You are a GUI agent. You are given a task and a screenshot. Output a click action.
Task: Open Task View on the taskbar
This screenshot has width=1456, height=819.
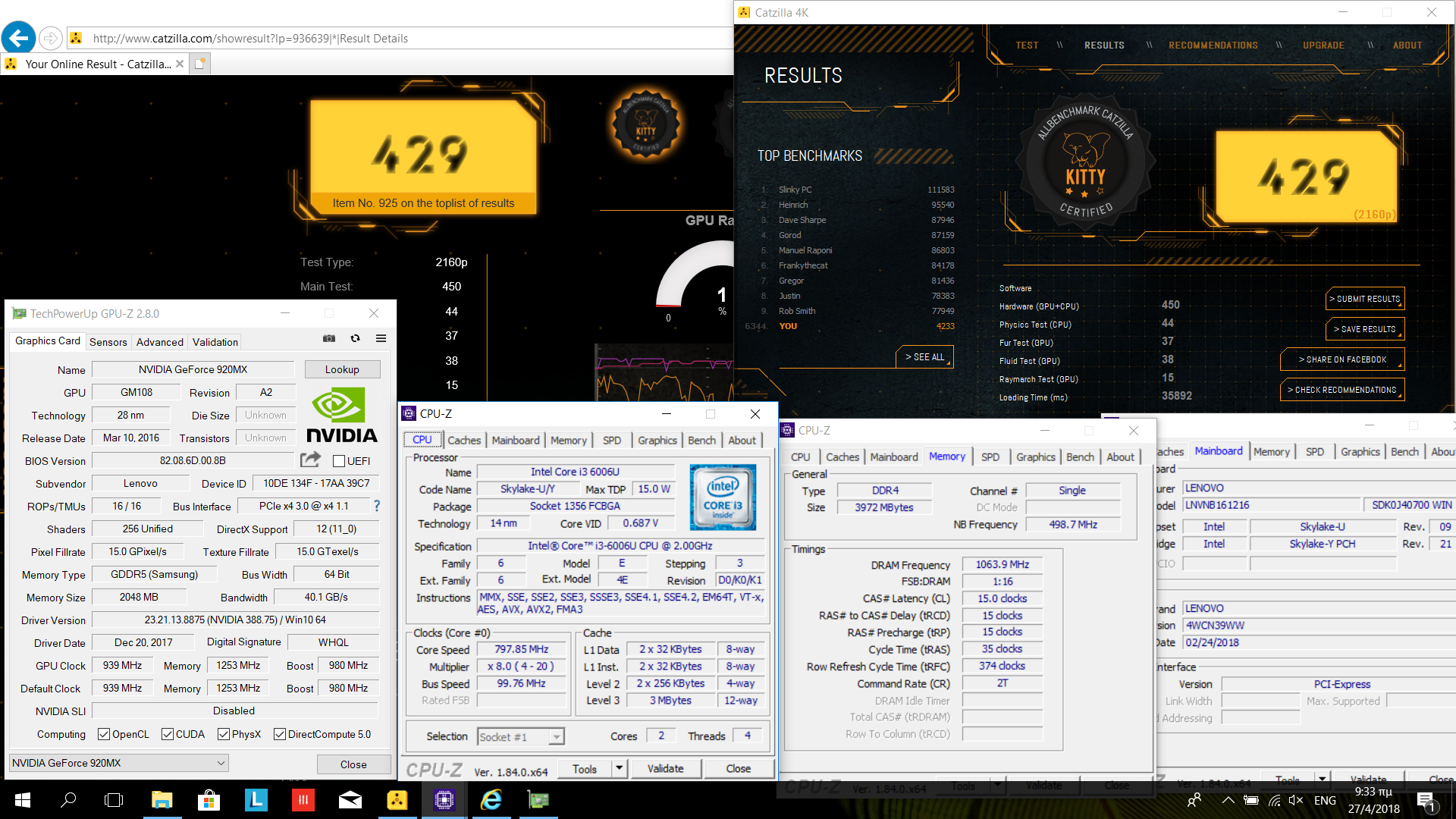(x=114, y=800)
